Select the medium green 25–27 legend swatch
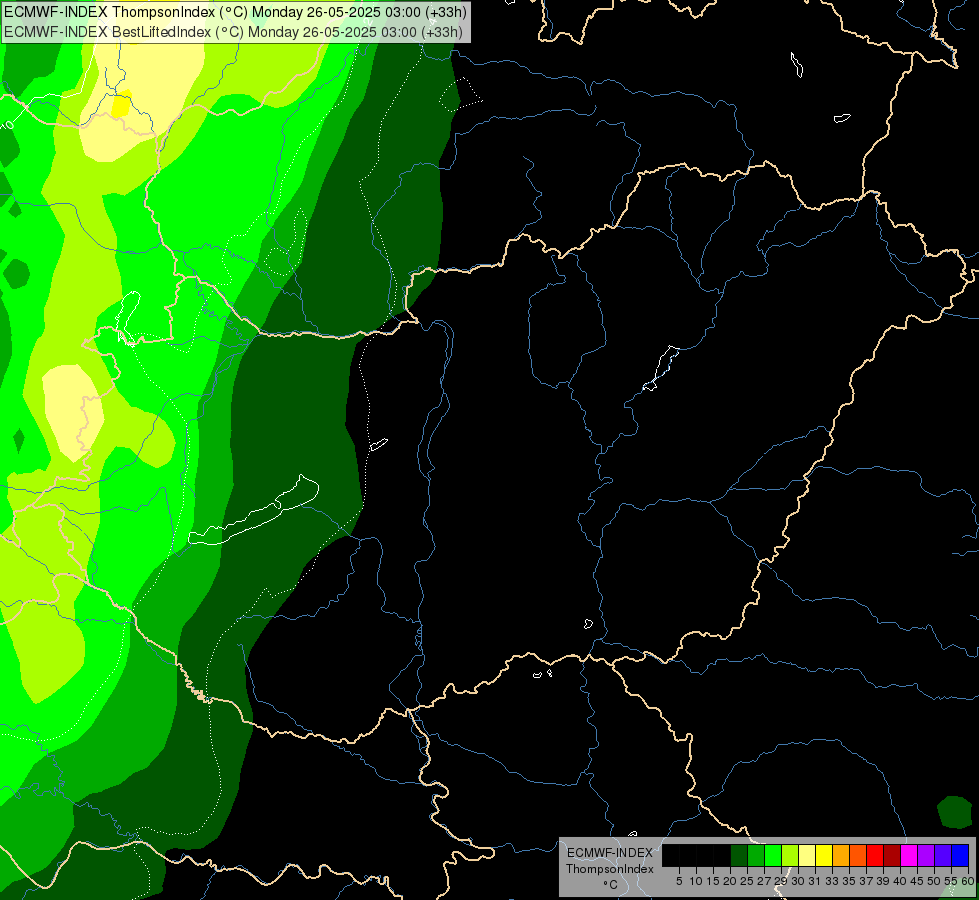The width and height of the screenshot is (979, 900). coord(756,856)
